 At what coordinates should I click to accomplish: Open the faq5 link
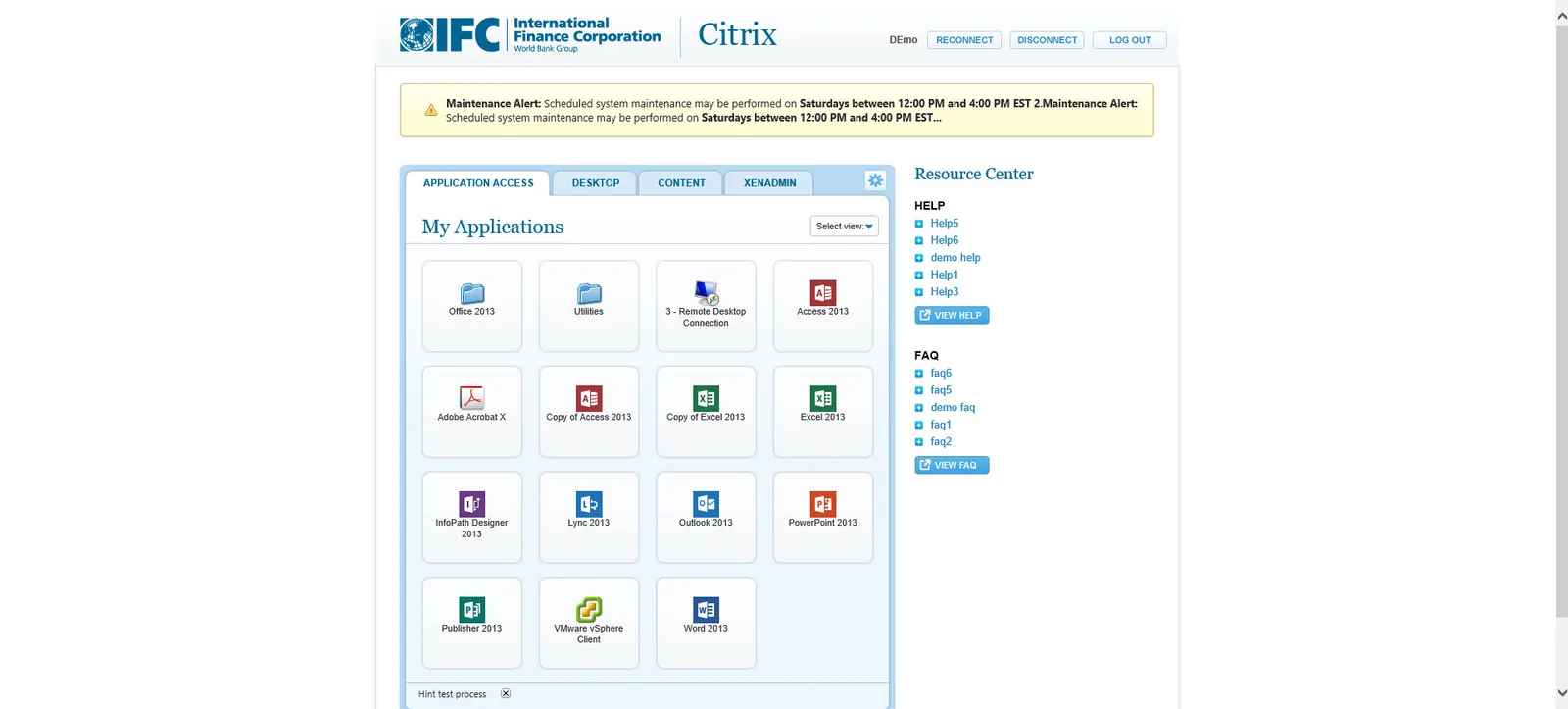[x=941, y=390]
